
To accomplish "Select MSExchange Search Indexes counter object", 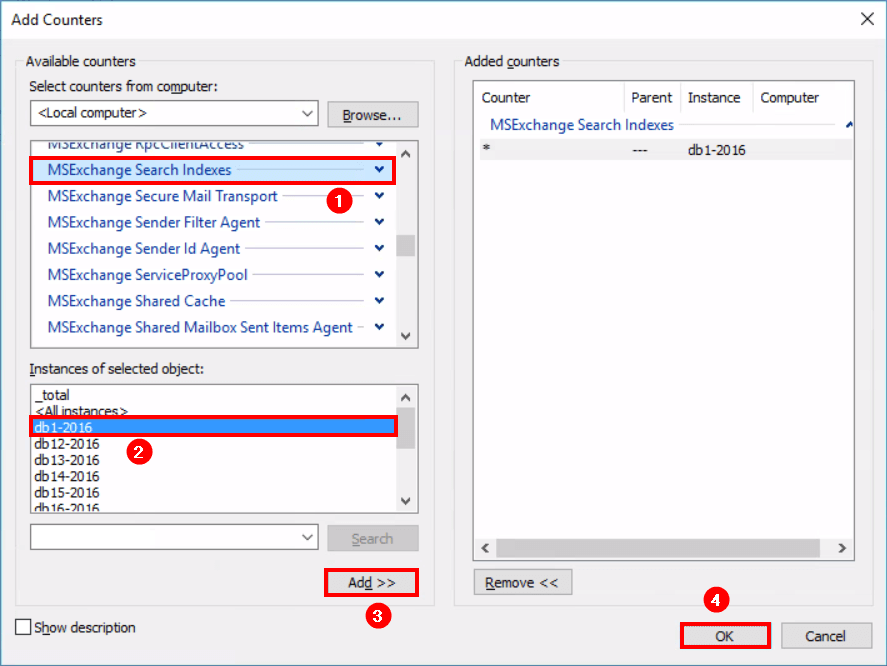I will 212,170.
